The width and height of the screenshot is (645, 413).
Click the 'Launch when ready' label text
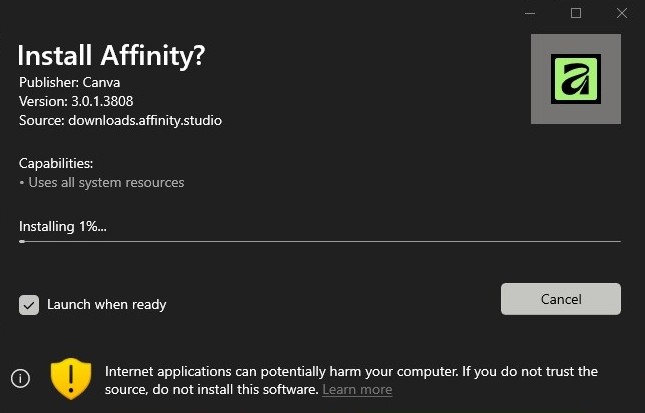(x=106, y=304)
